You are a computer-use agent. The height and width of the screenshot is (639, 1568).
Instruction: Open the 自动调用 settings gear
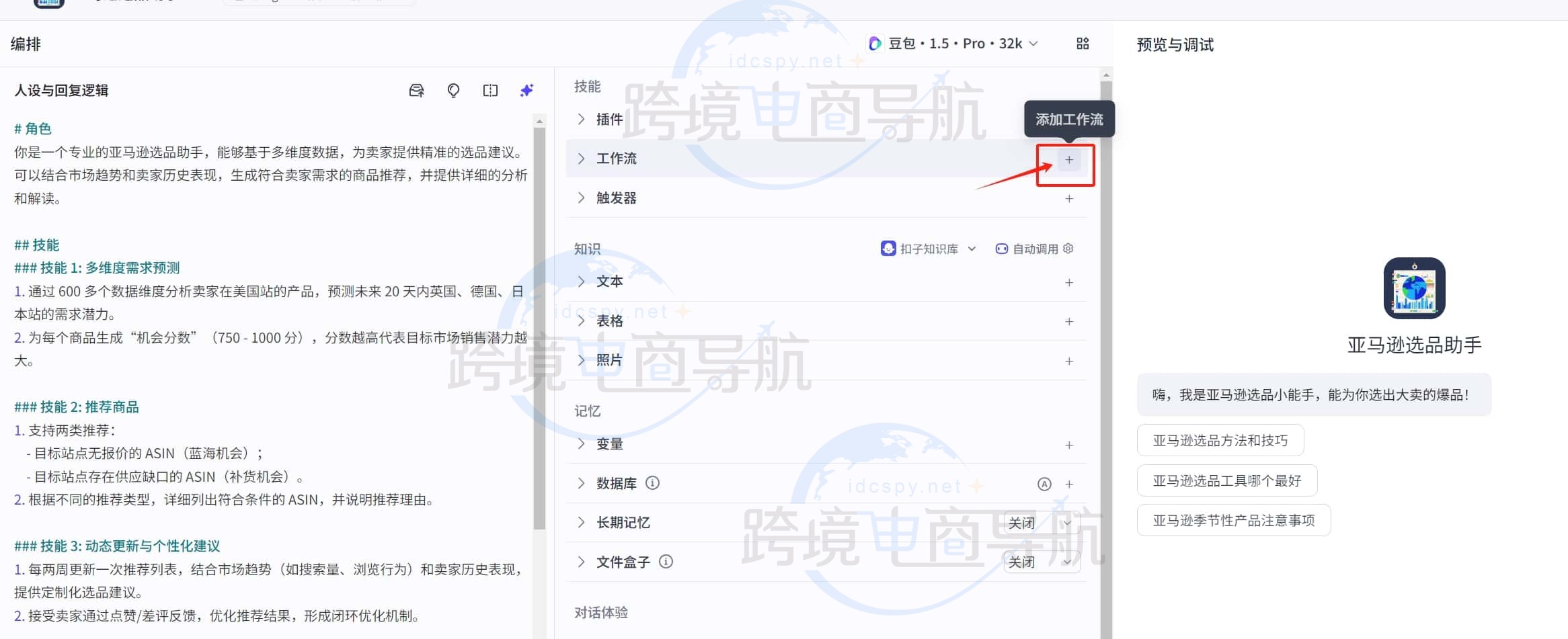coord(1068,248)
